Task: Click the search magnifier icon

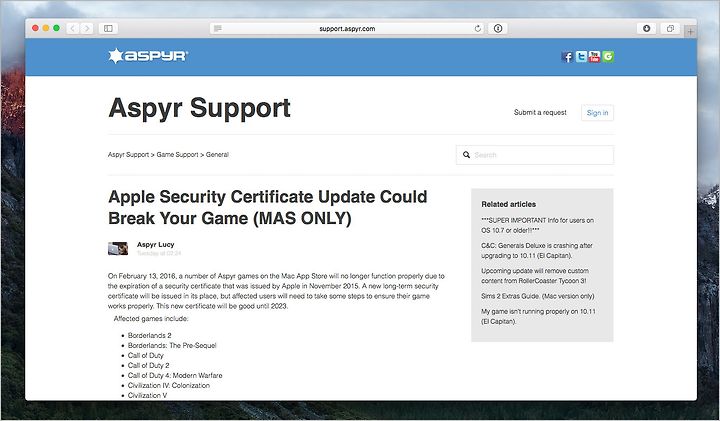Action: [x=466, y=155]
